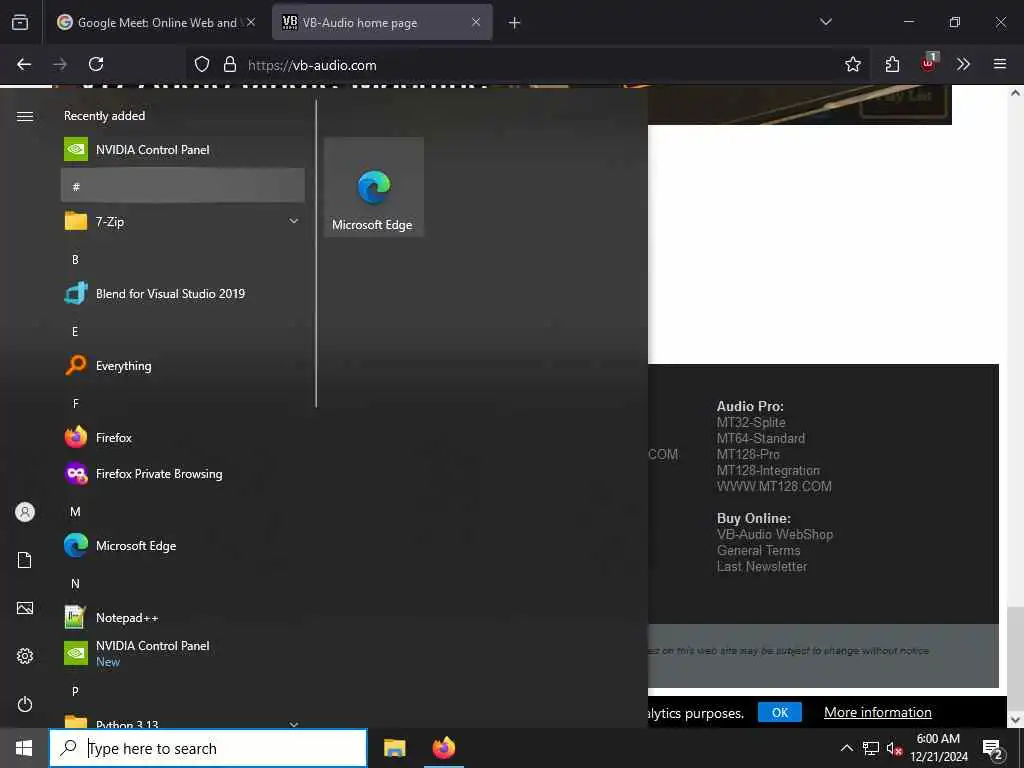Open File Explorer from the taskbar

[394, 748]
